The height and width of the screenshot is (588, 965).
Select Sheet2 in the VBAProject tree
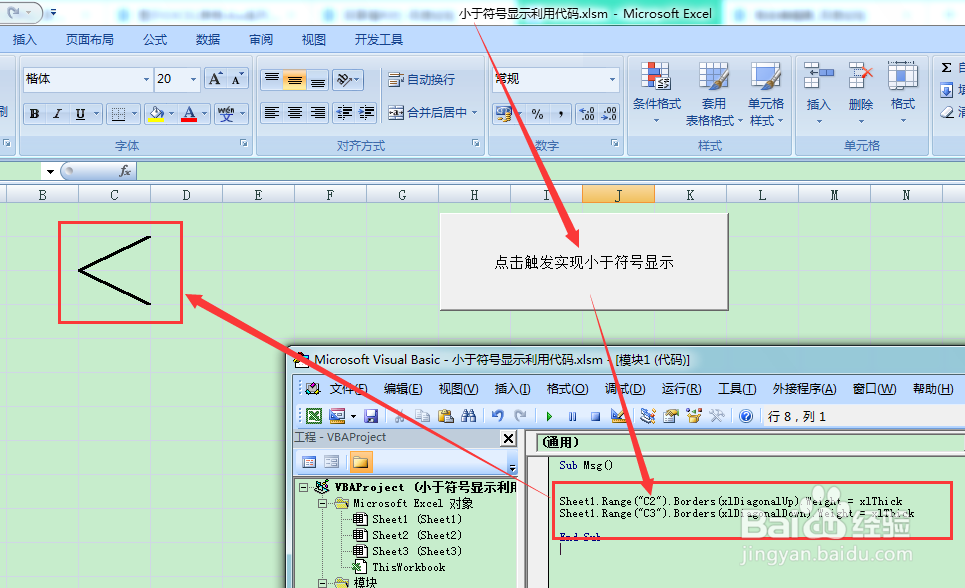tap(386, 535)
